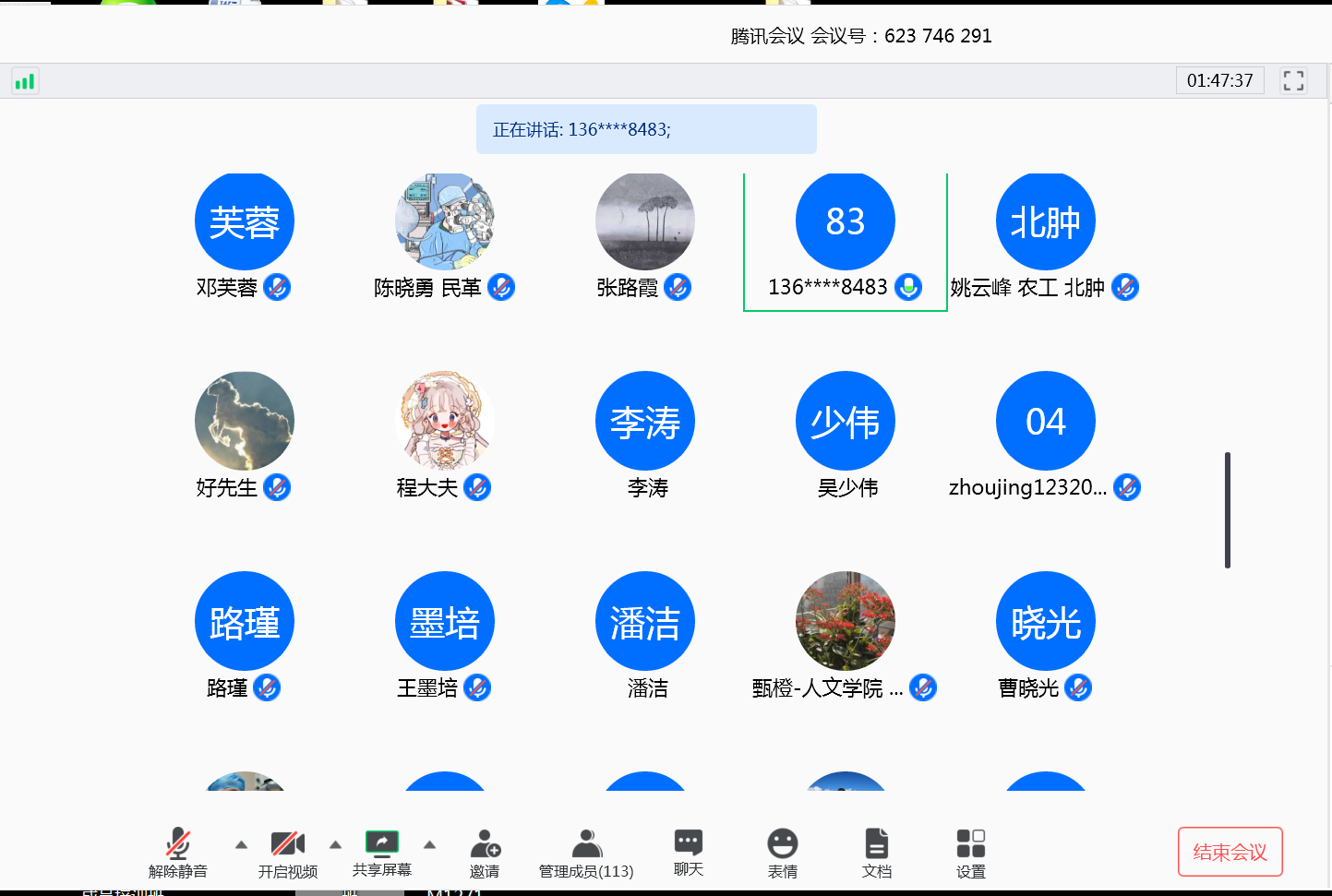Viewport: 1332px width, 896px height.
Task: Click the muted mic icon beside 程大夫
Action: (477, 487)
